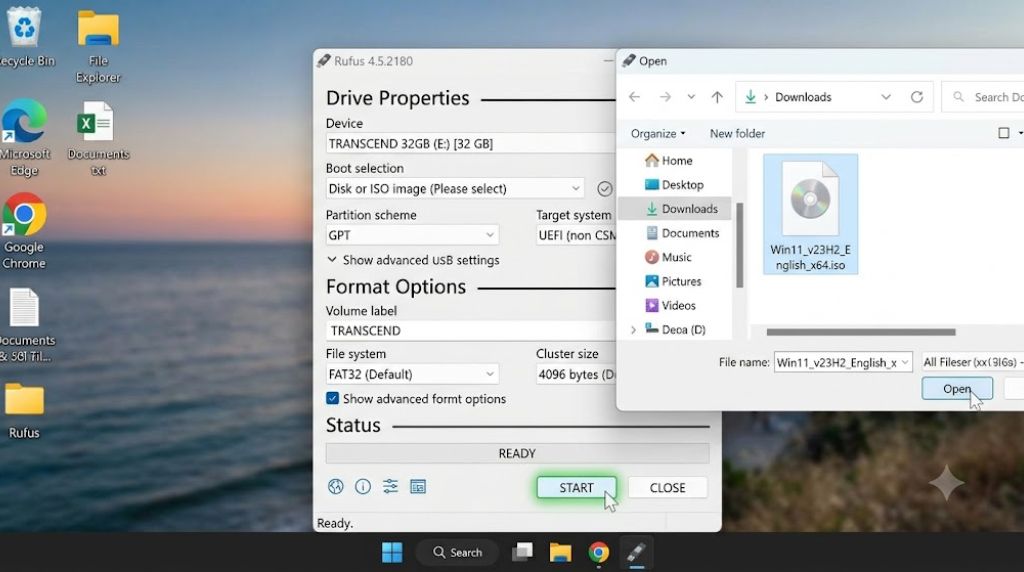Open the Windows Start menu
Image resolution: width=1024 pixels, height=572 pixels.
(x=392, y=552)
